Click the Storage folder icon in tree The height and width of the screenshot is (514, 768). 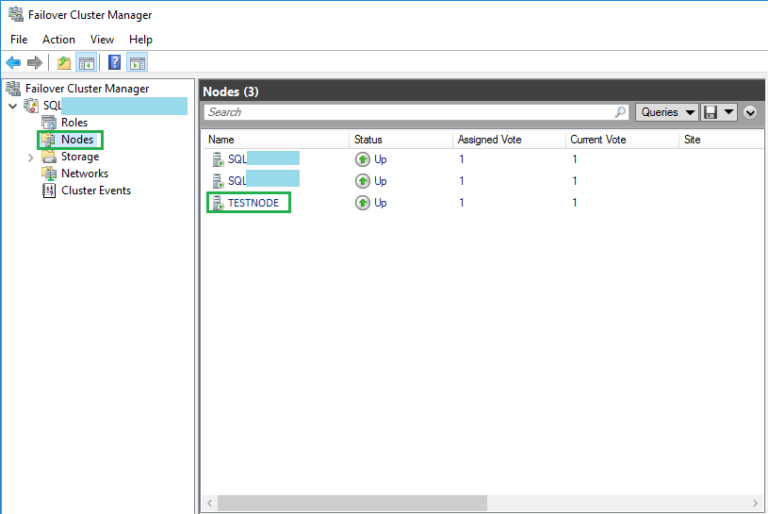click(49, 156)
